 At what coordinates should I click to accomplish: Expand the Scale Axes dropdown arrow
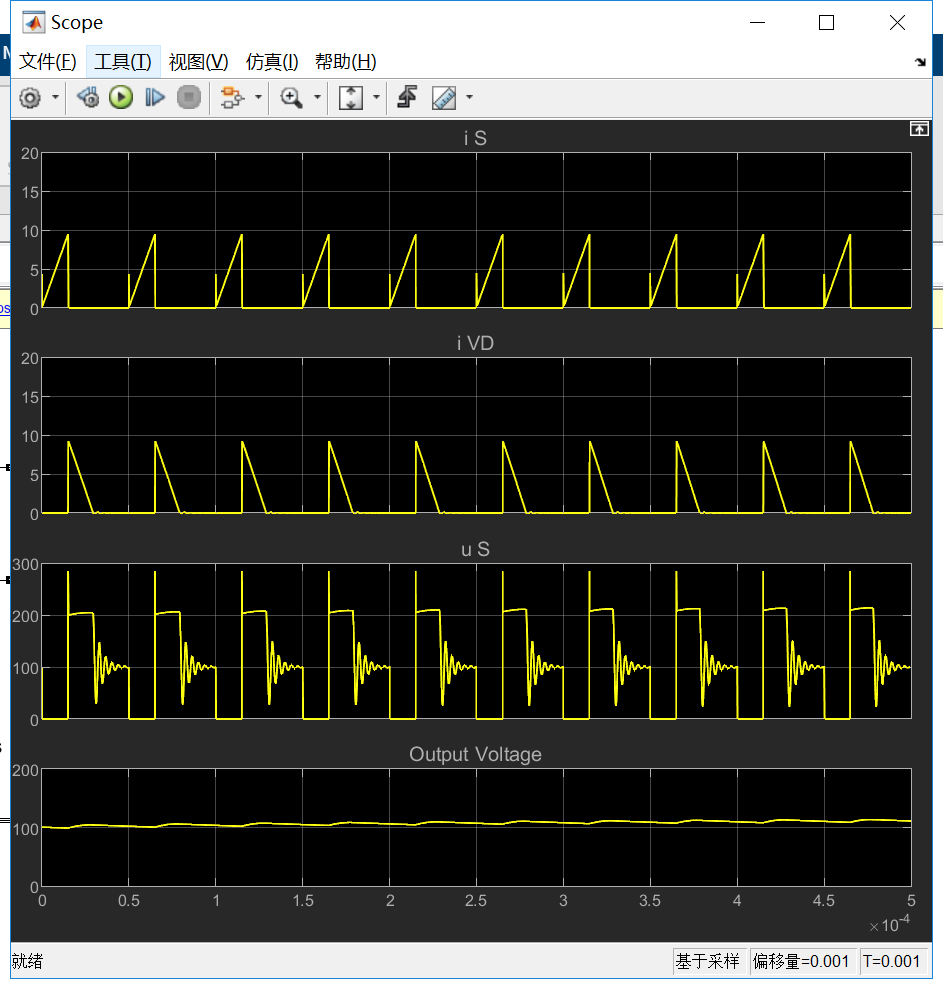377,97
